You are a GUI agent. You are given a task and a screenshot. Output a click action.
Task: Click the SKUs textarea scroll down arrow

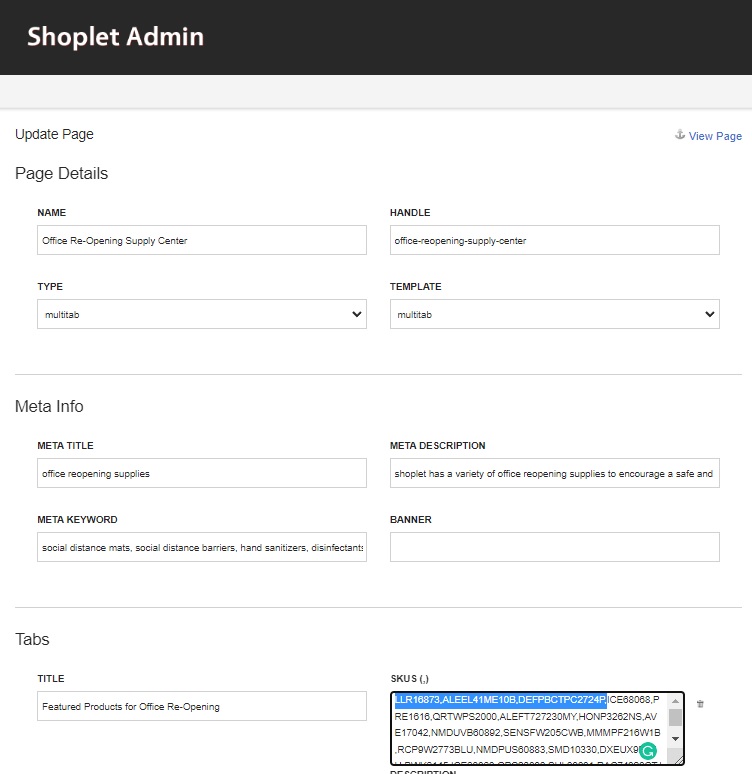pos(675,738)
